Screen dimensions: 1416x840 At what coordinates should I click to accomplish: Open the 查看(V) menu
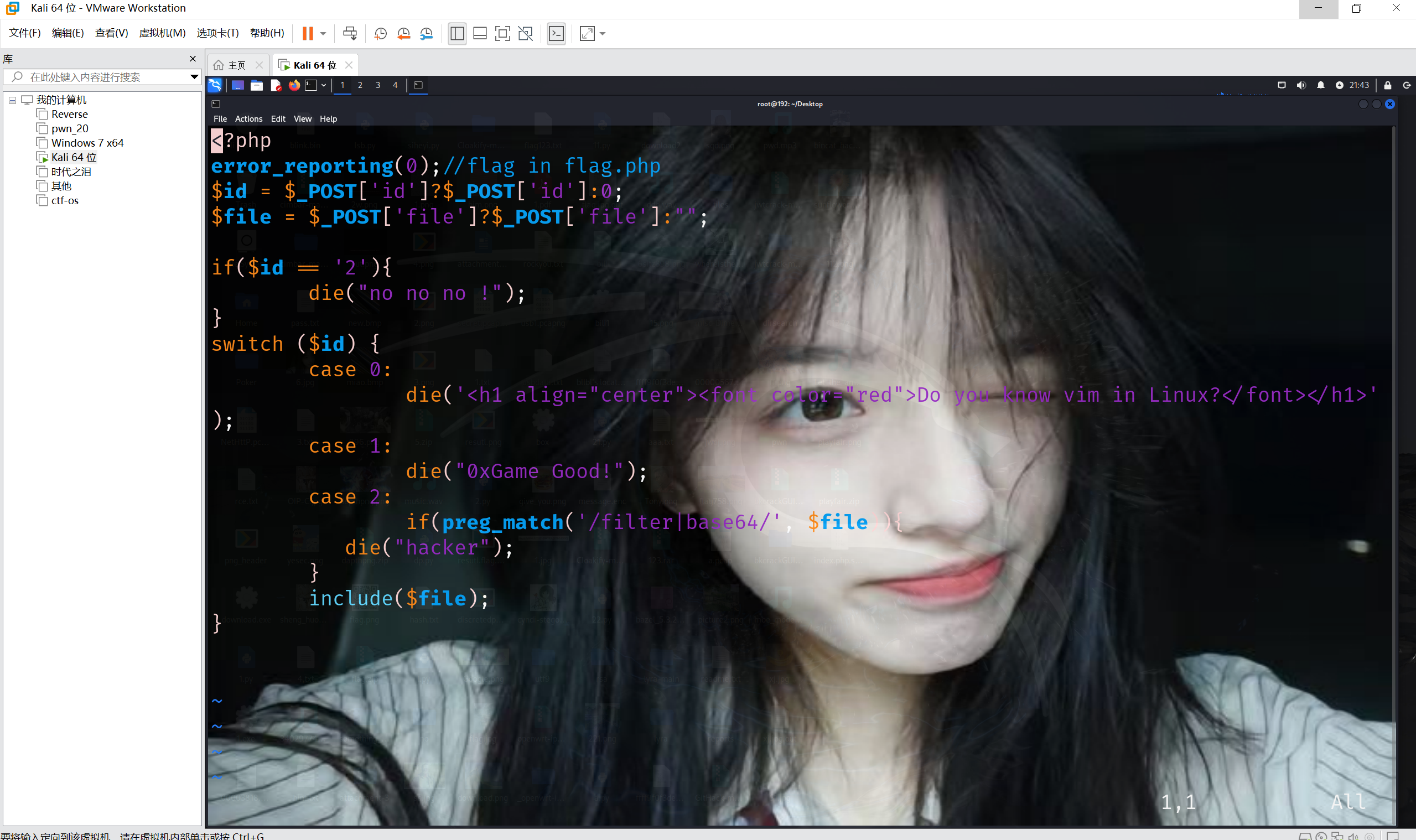click(x=111, y=33)
